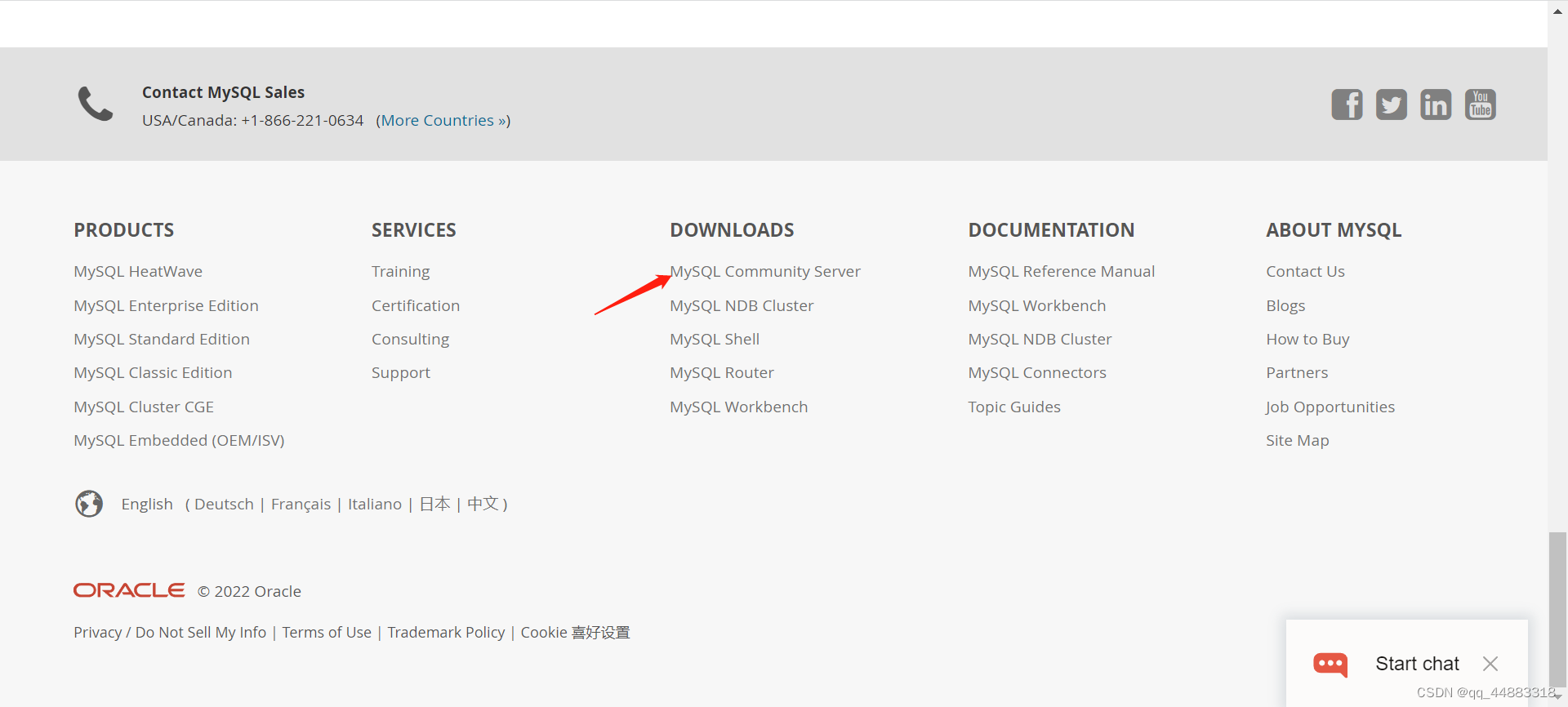The height and width of the screenshot is (707, 1568).
Task: Click the red chat bubble icon
Action: pos(1330,665)
